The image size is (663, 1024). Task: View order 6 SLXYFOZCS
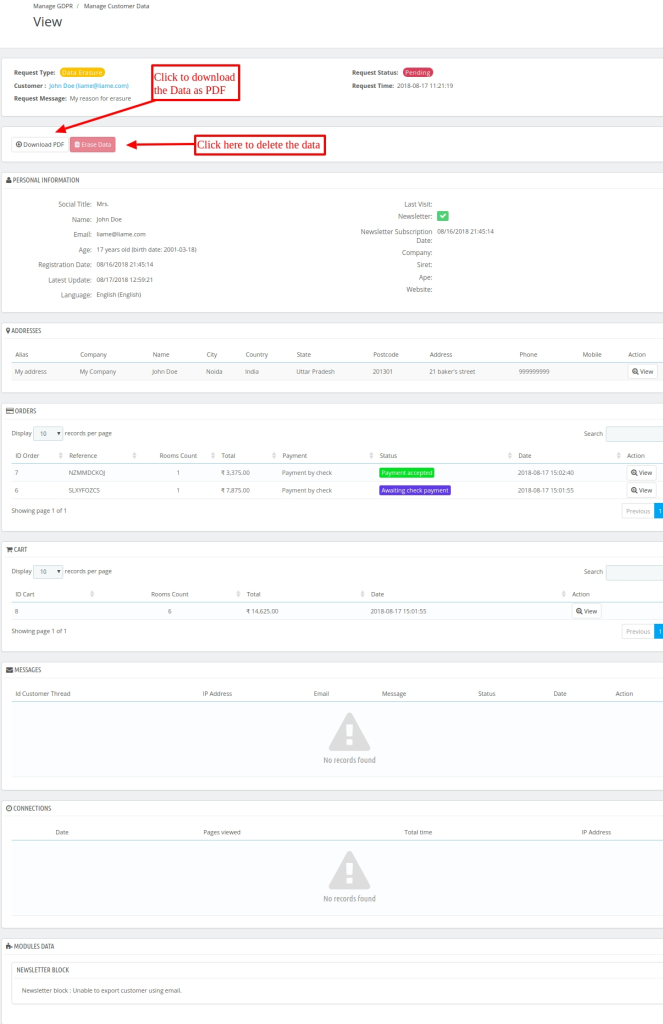pyautogui.click(x=642, y=490)
